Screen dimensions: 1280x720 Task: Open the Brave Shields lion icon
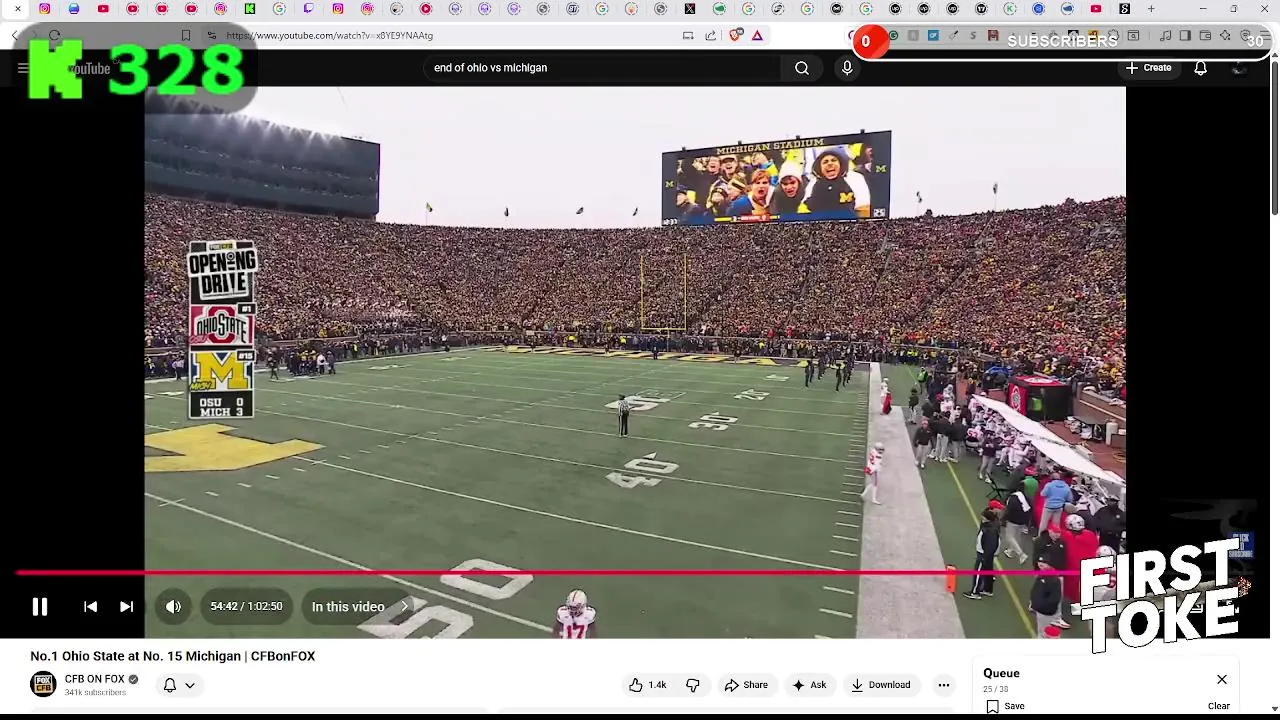click(x=736, y=36)
